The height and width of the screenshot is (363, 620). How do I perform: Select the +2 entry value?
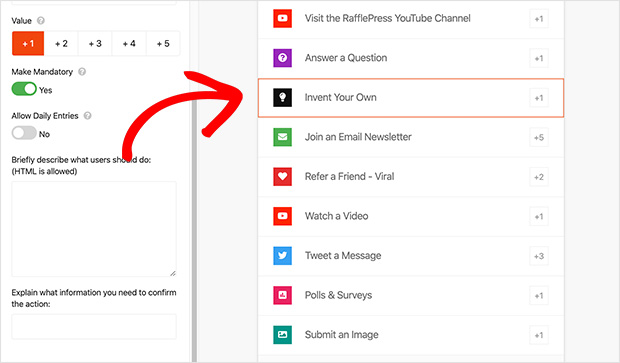point(61,43)
